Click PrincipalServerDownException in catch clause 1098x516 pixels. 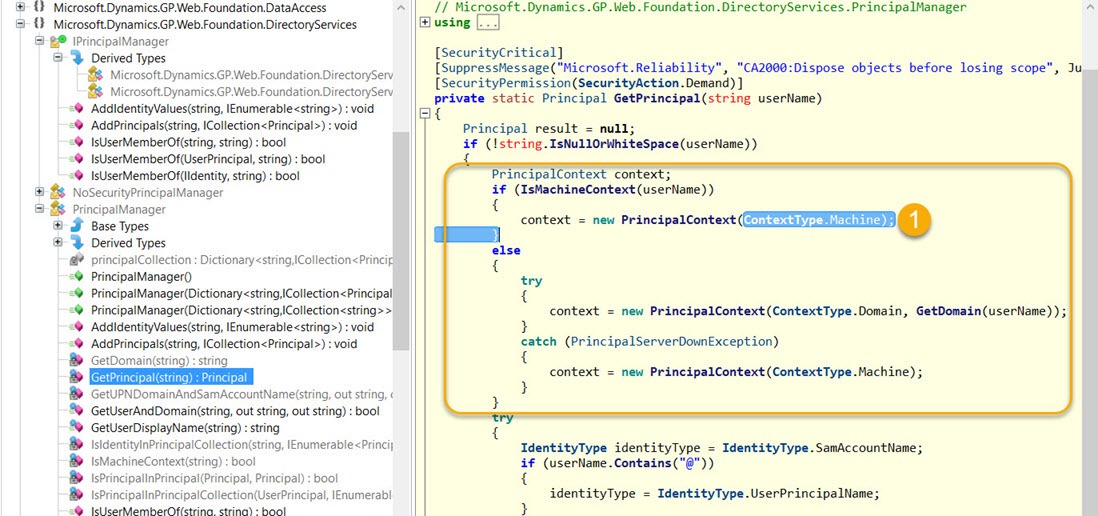pyautogui.click(x=674, y=342)
